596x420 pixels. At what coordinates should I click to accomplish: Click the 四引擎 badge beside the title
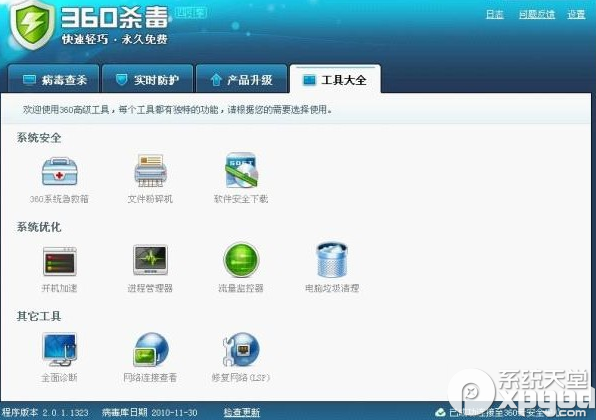(191, 13)
